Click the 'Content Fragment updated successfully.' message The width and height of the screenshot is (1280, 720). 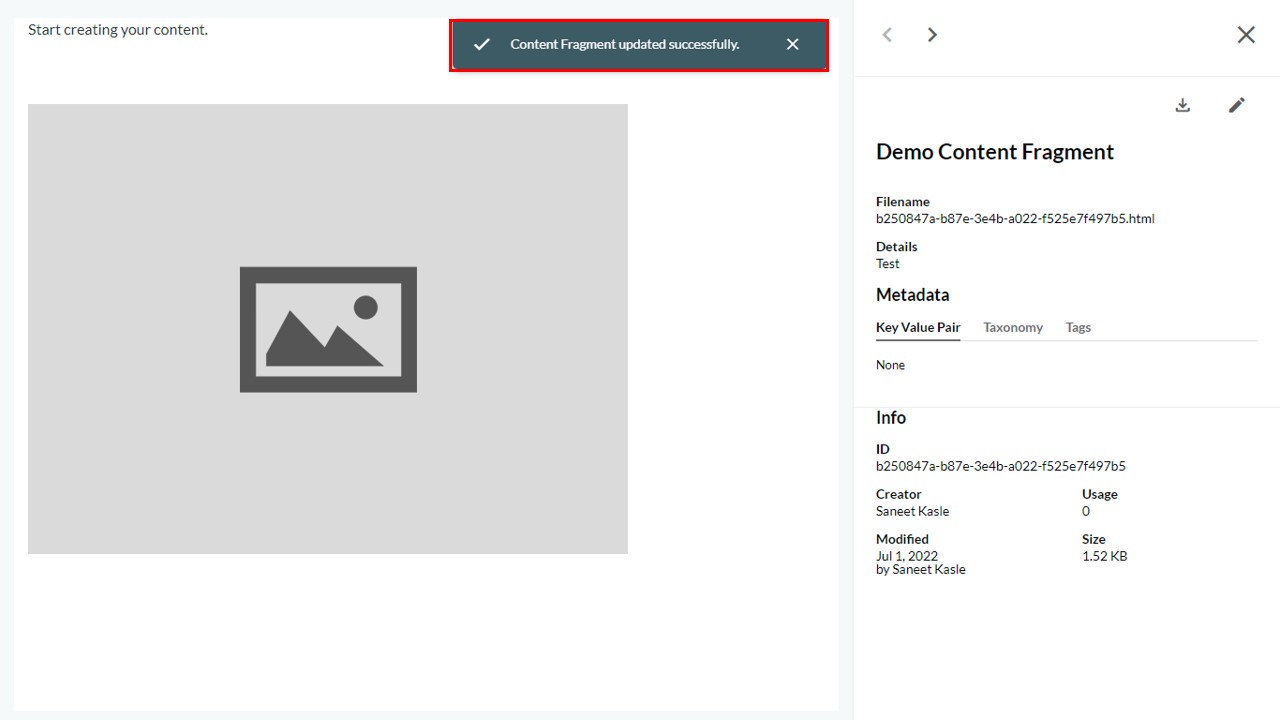click(x=625, y=44)
